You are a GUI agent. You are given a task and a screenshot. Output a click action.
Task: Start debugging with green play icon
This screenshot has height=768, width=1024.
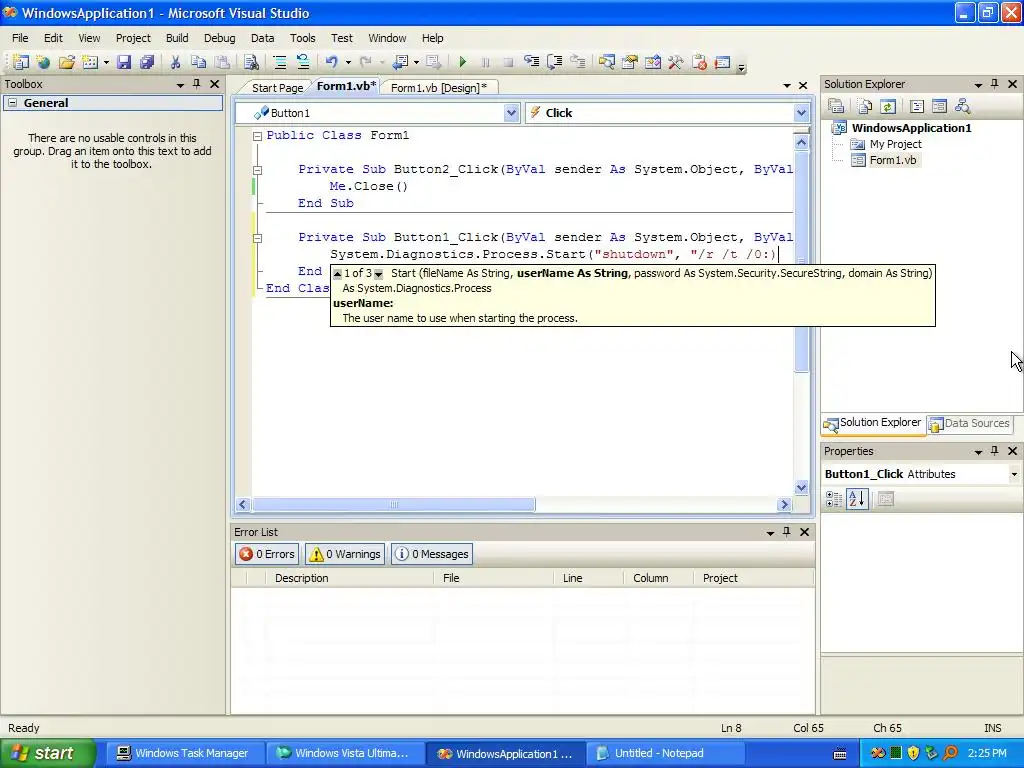462,62
